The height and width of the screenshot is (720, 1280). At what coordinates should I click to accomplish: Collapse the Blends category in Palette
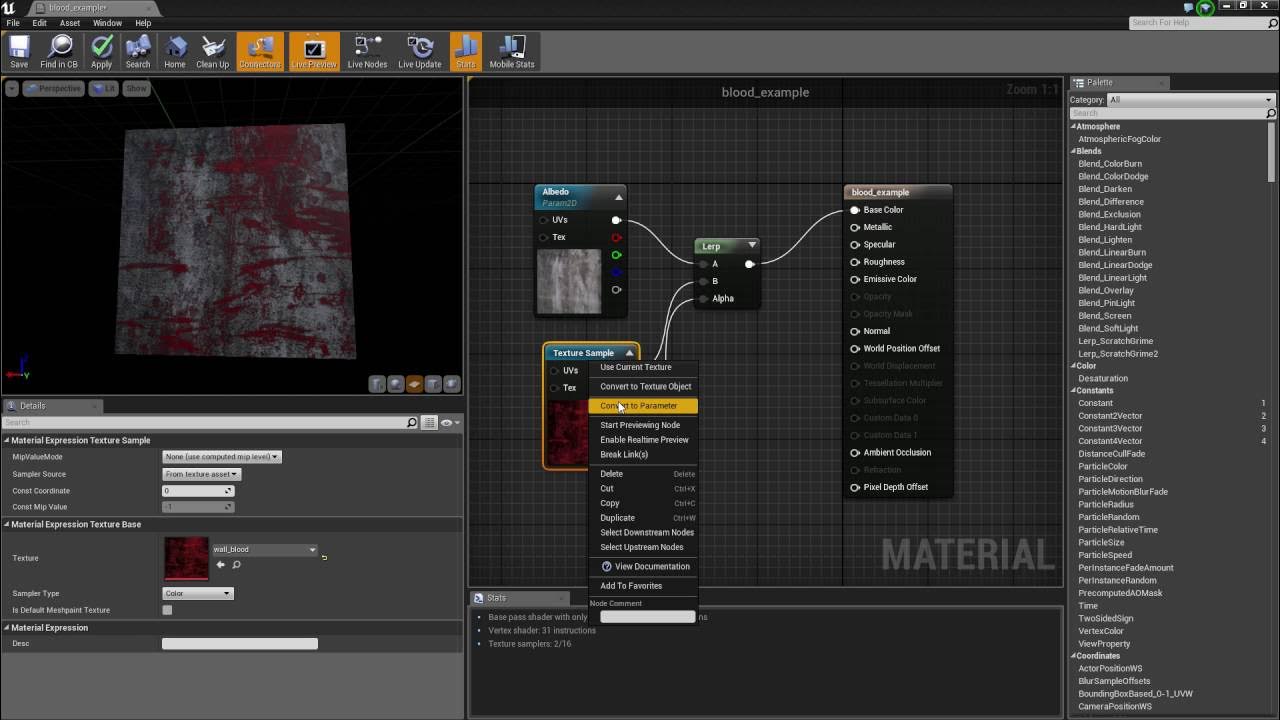(1074, 151)
